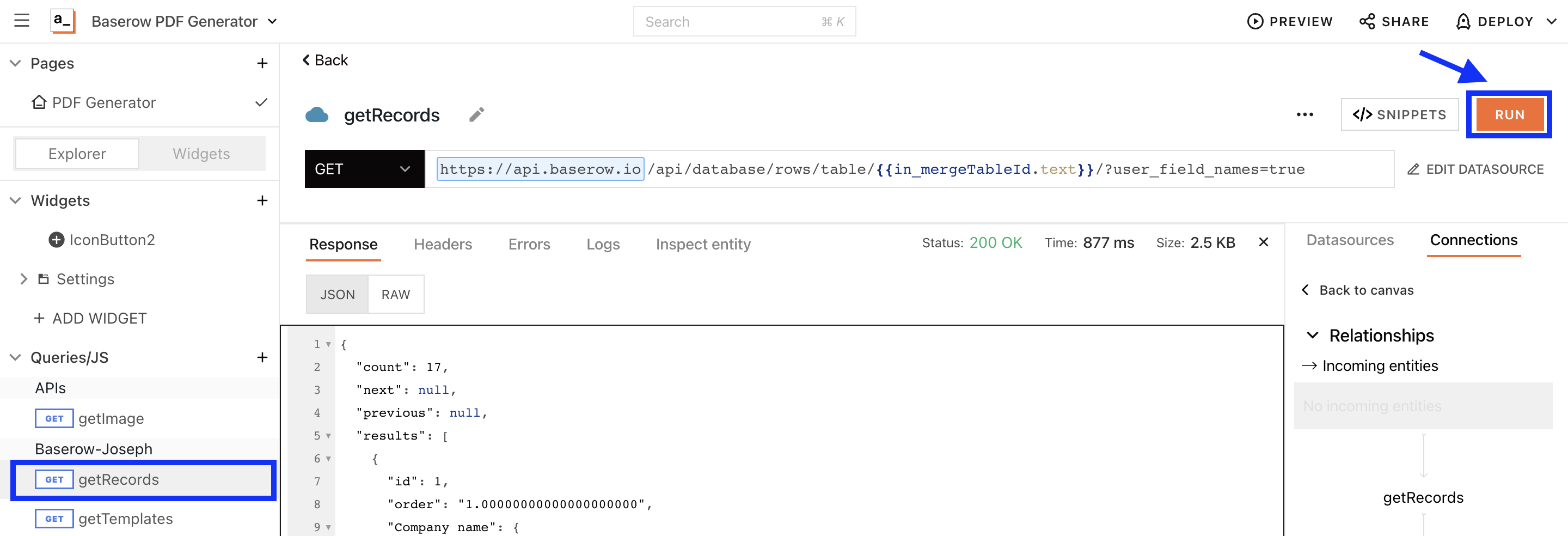Create a new query with the Queries/JS plus
Viewport: 1568px width, 536px height.
click(x=262, y=357)
